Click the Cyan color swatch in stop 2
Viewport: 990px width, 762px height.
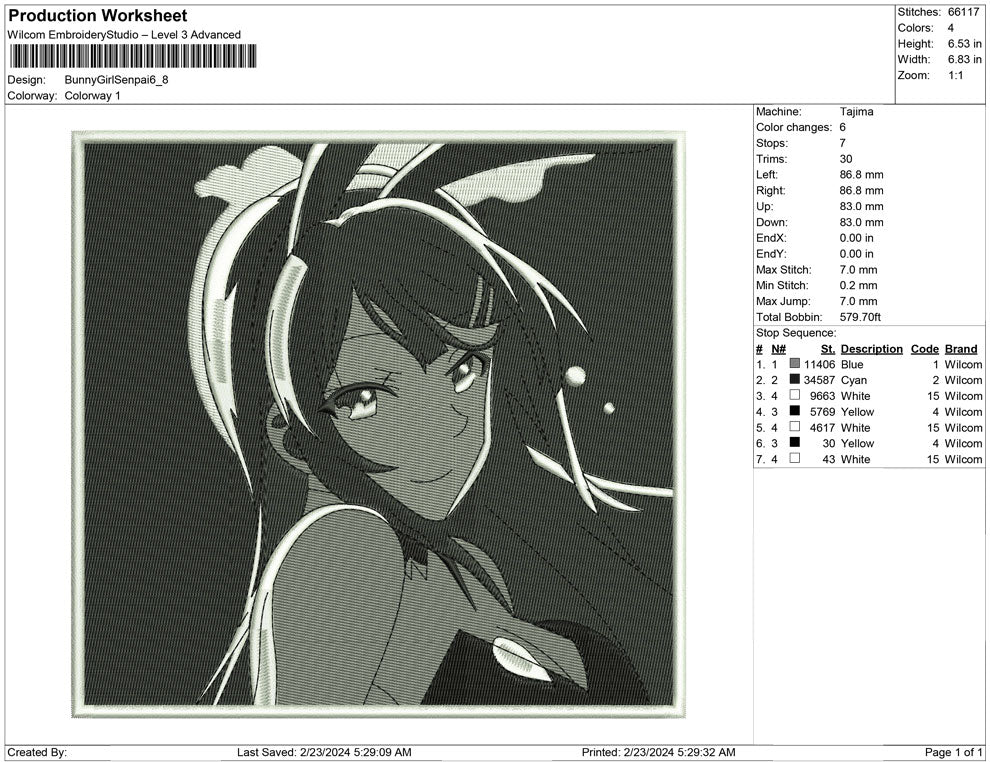(795, 379)
